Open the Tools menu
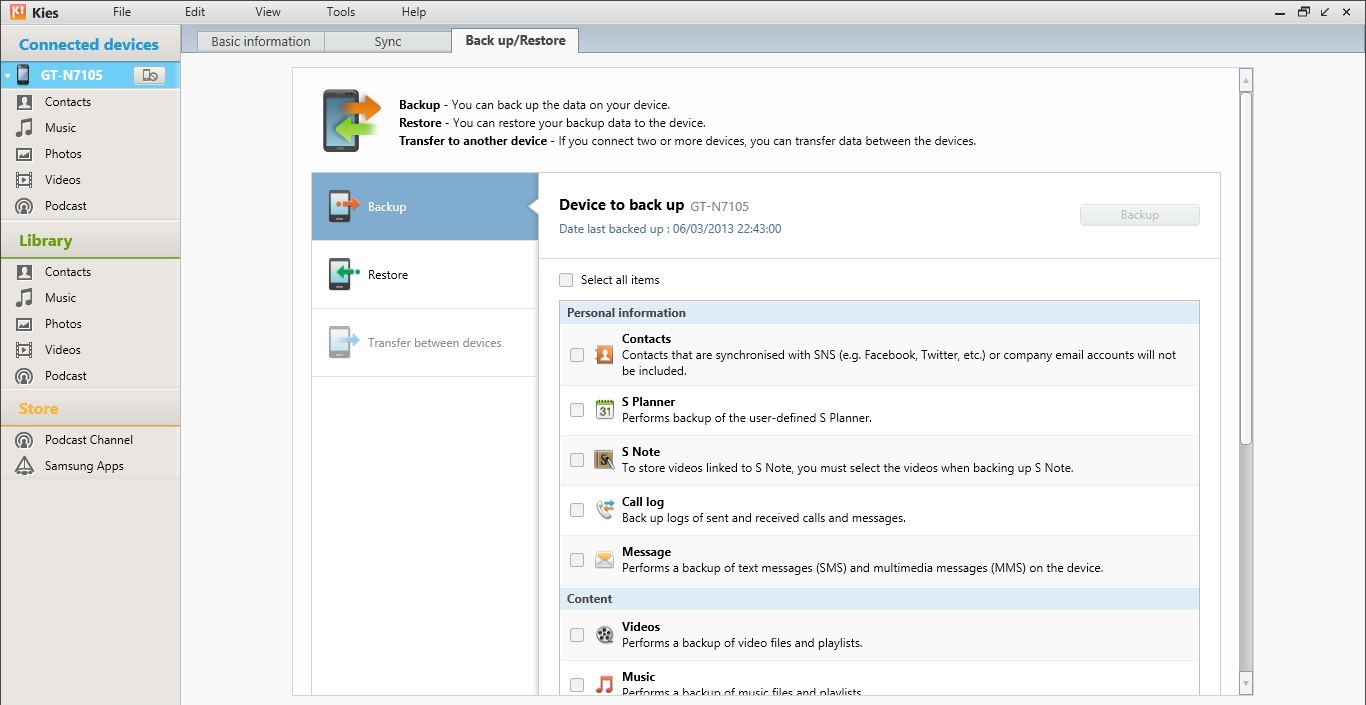The image size is (1366, 705). pos(341,12)
